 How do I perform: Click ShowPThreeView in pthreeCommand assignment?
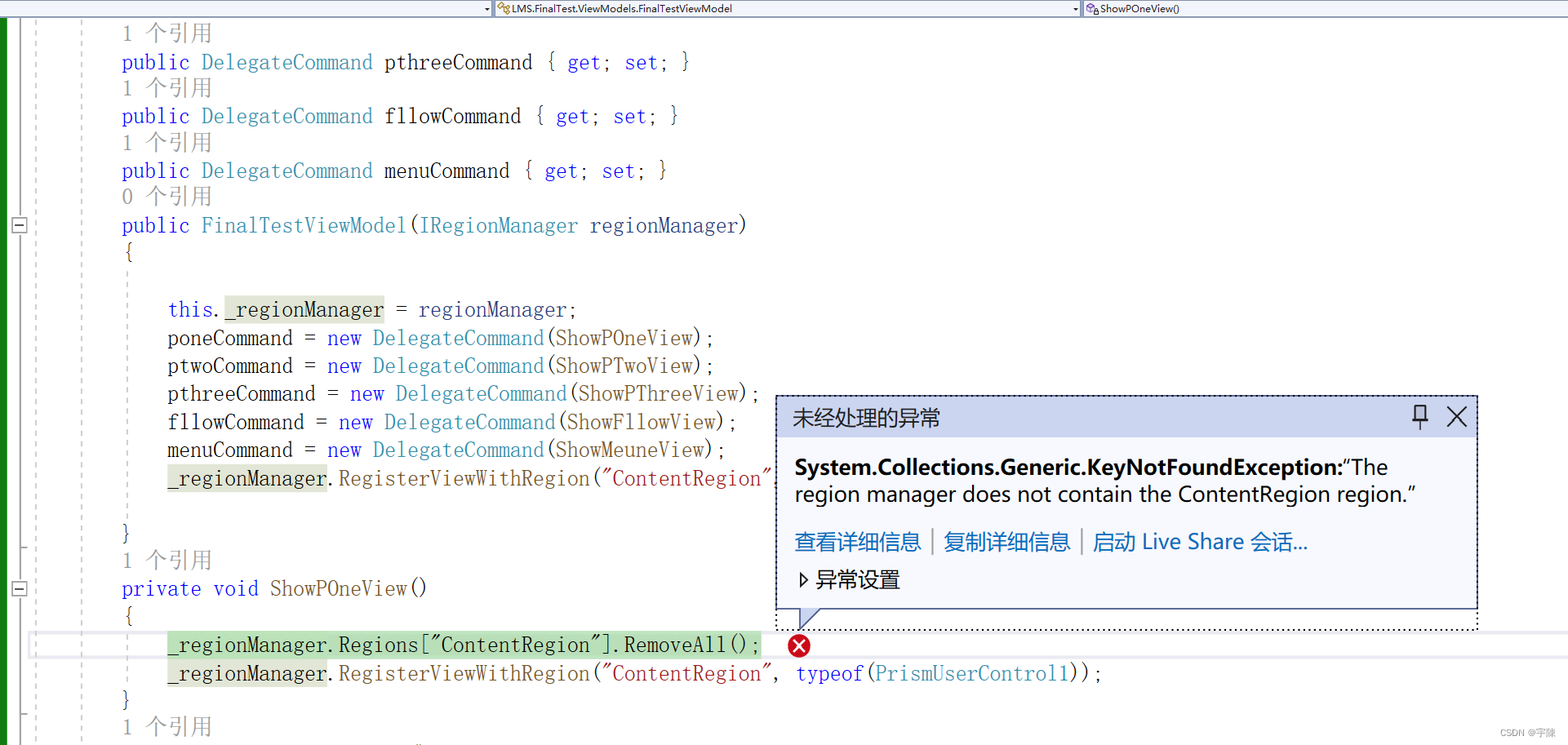(659, 394)
